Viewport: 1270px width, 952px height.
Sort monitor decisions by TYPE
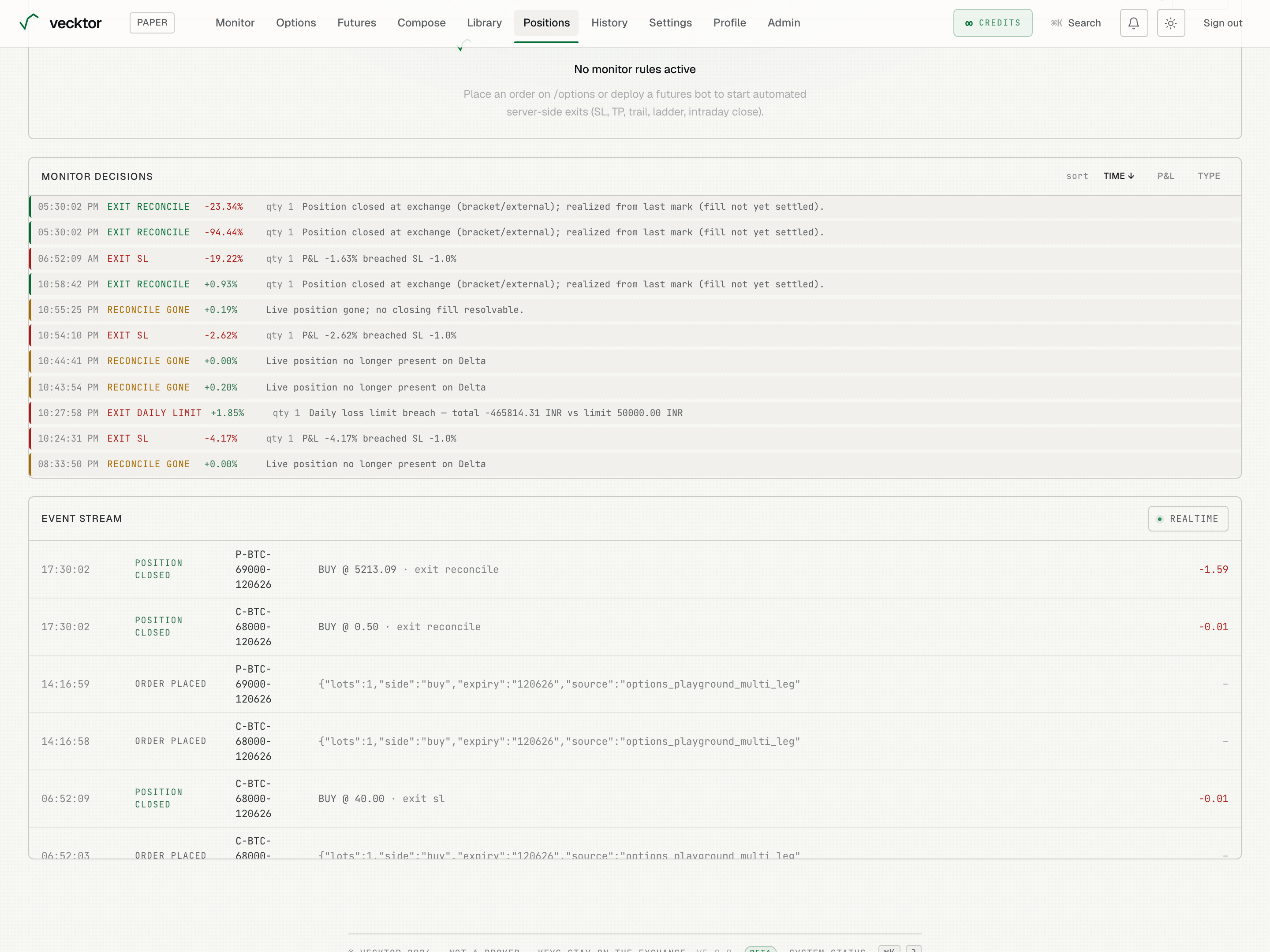coord(1209,176)
